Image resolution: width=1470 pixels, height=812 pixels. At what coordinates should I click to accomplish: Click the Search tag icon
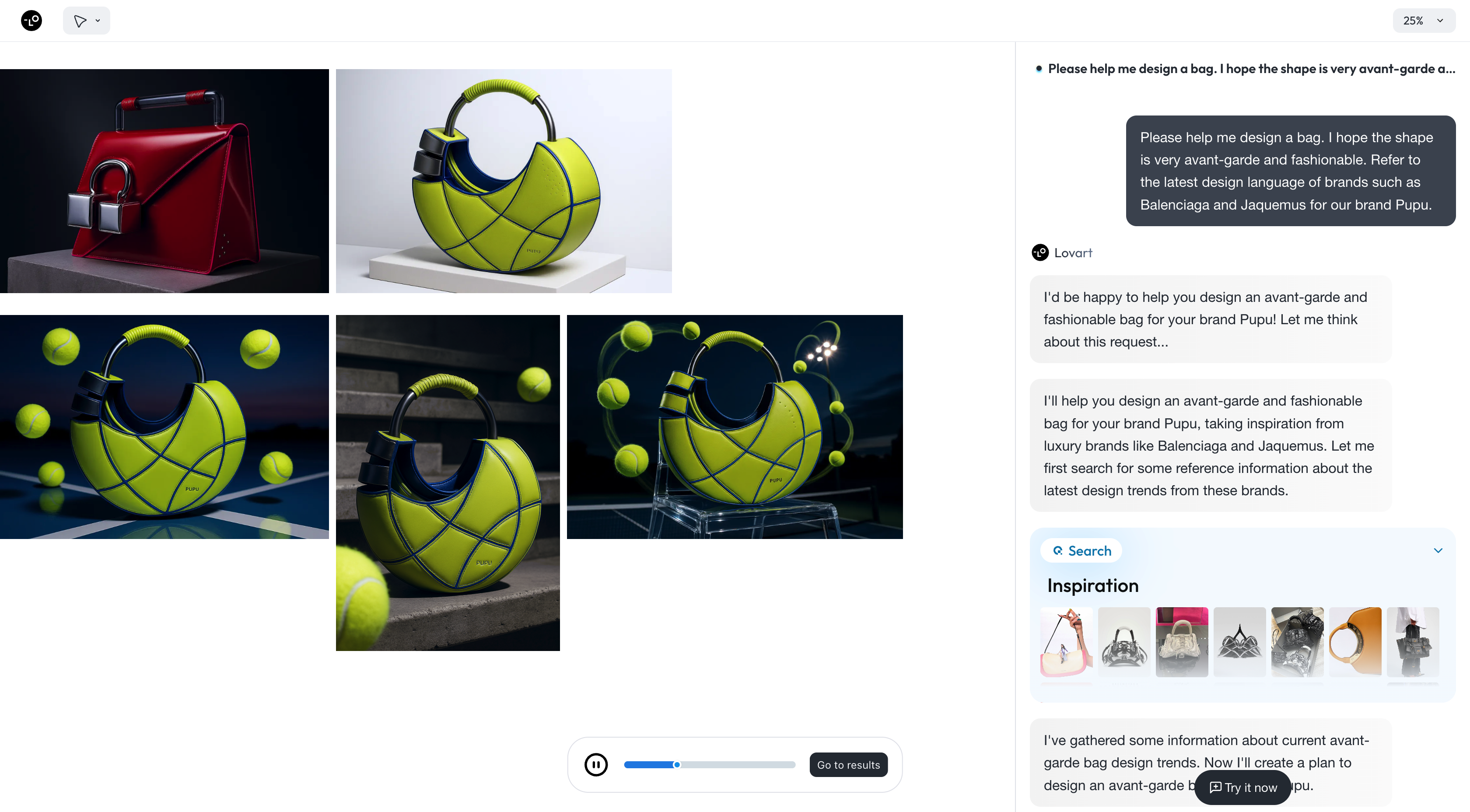(1057, 551)
